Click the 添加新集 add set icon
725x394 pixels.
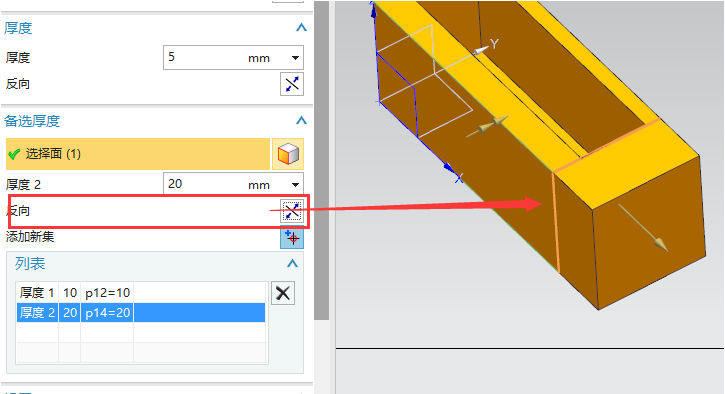coord(292,238)
